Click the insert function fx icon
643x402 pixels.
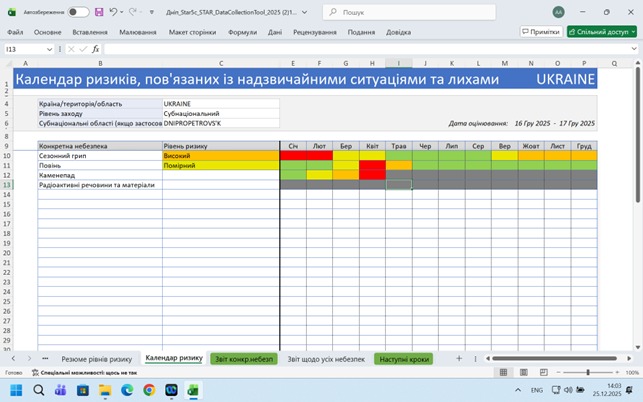(95, 49)
